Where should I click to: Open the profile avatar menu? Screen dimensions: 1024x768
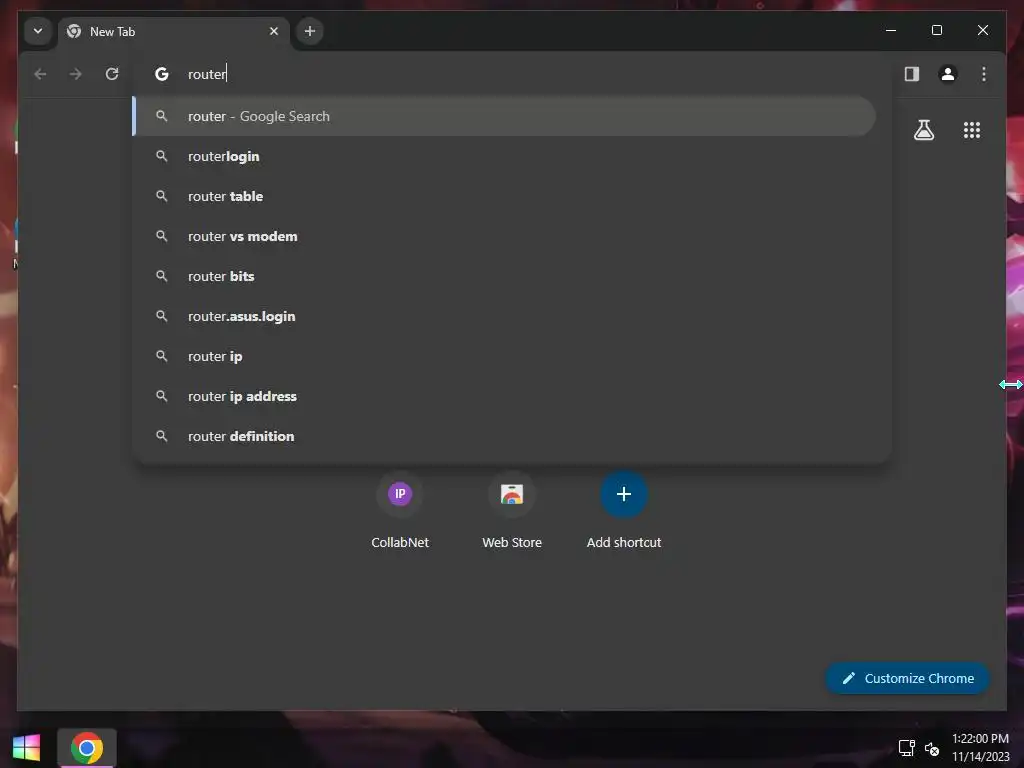point(948,74)
